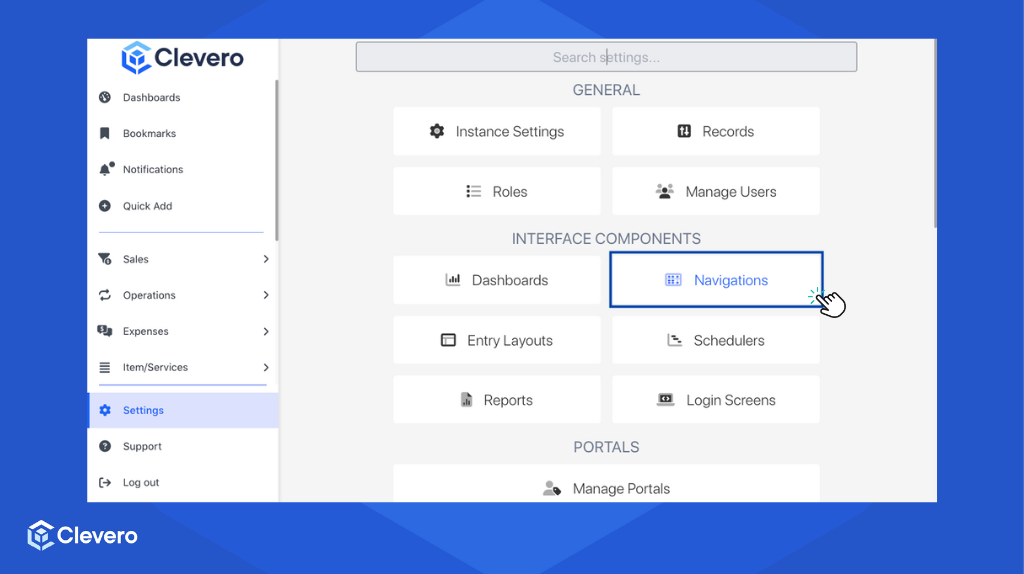
Task: Click the Item/Services list icon
Action: click(x=104, y=367)
